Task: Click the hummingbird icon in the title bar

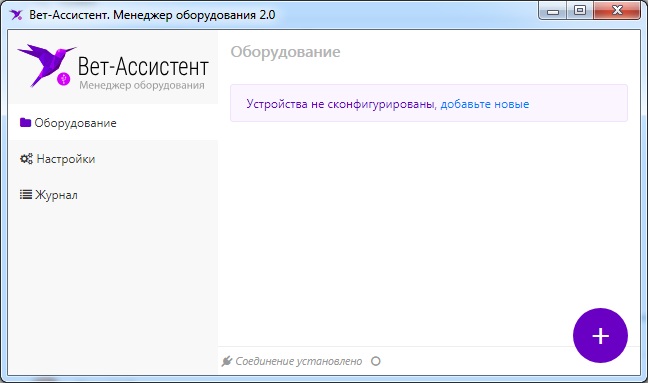Action: (16, 15)
